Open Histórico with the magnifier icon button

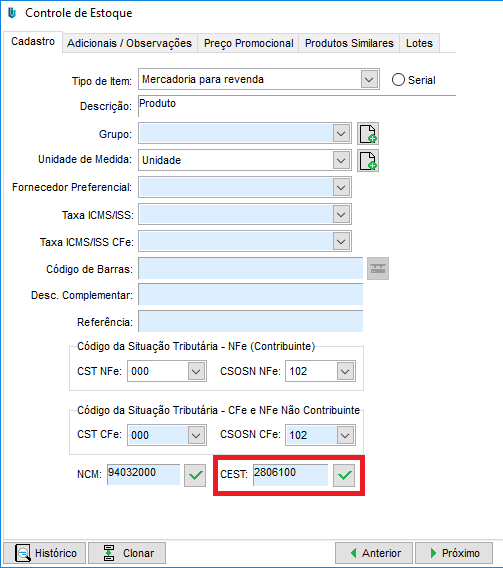tap(45, 553)
